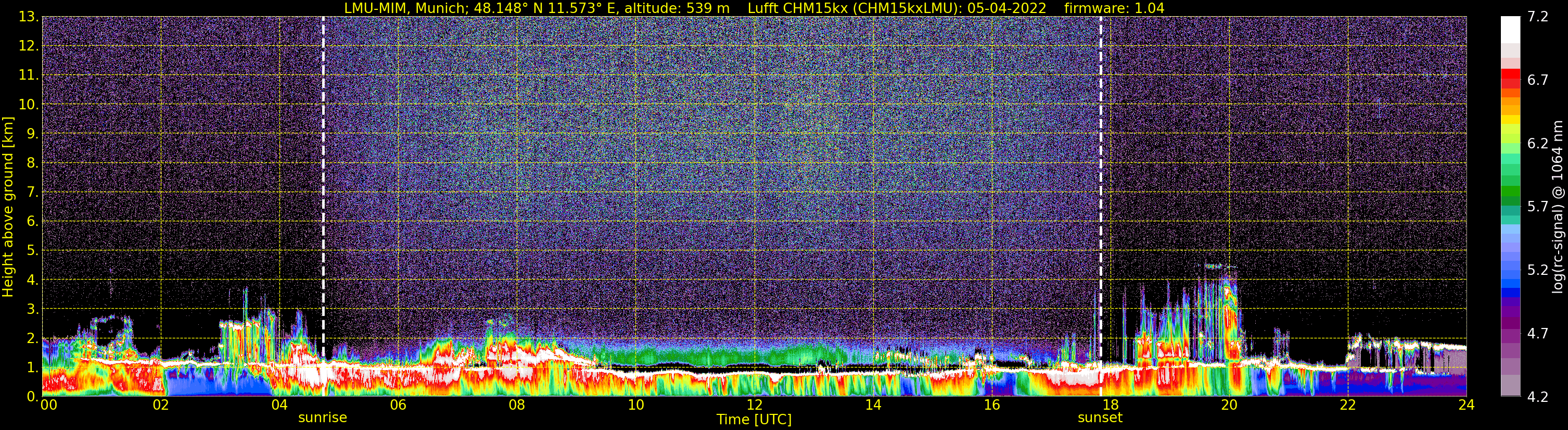Click the height axis tick '5.'
The width and height of the screenshot is (1568, 430).
pos(33,251)
